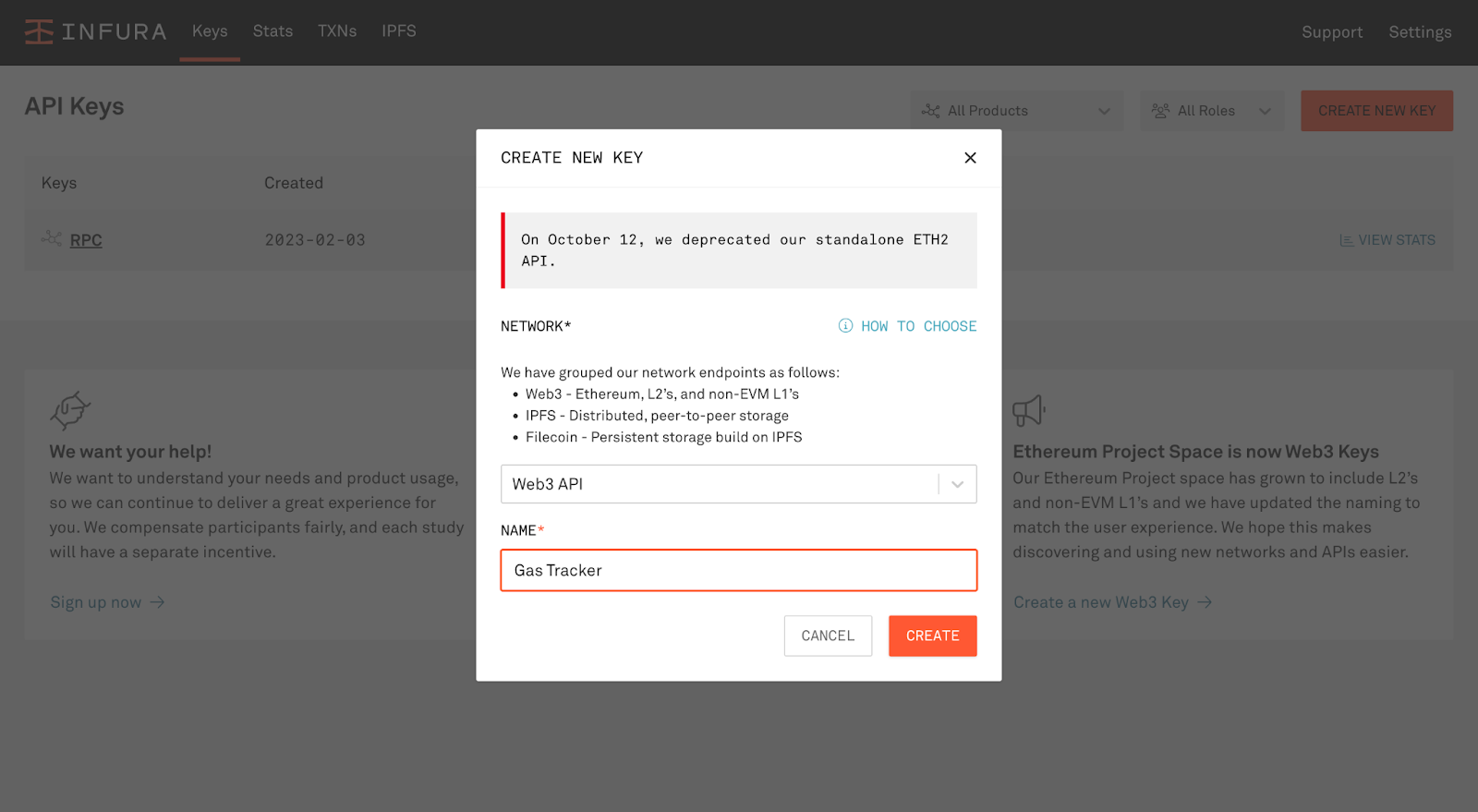1478x812 pixels.
Task: Click the View Stats link
Action: [1397, 240]
